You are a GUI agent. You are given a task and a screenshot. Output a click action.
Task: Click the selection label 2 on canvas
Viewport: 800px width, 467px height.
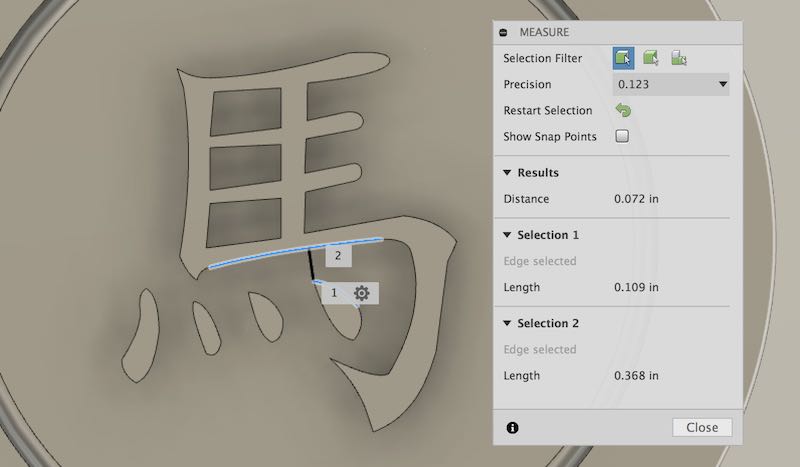[338, 255]
